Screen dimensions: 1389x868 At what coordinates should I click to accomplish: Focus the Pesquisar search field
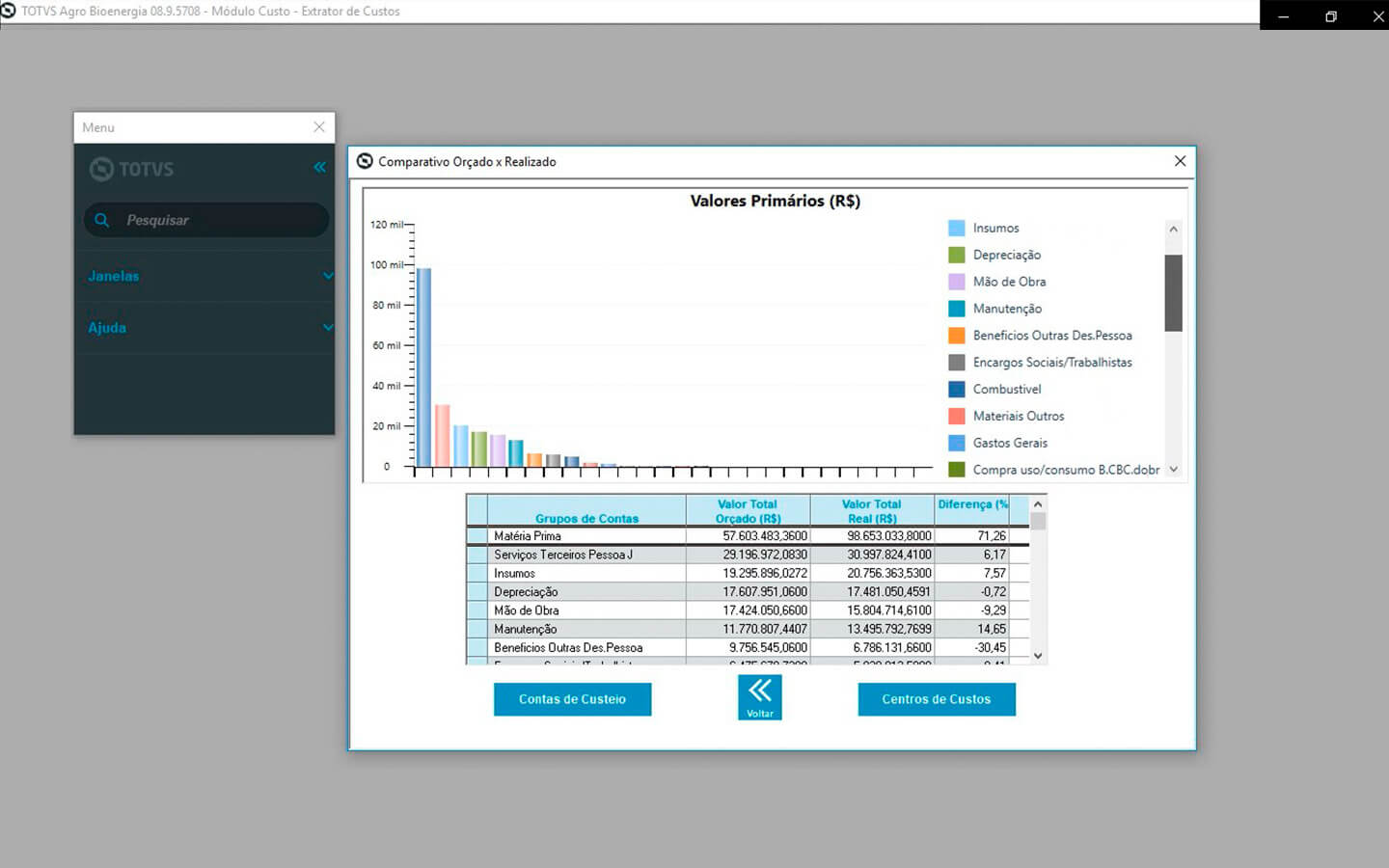217,220
